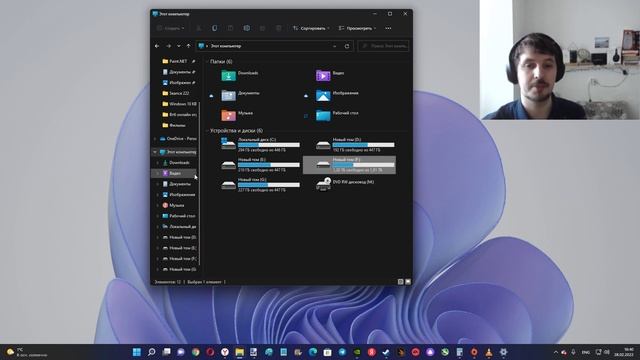Open the weather widget on taskbar
This screenshot has height=360, width=640.
pos(27,352)
